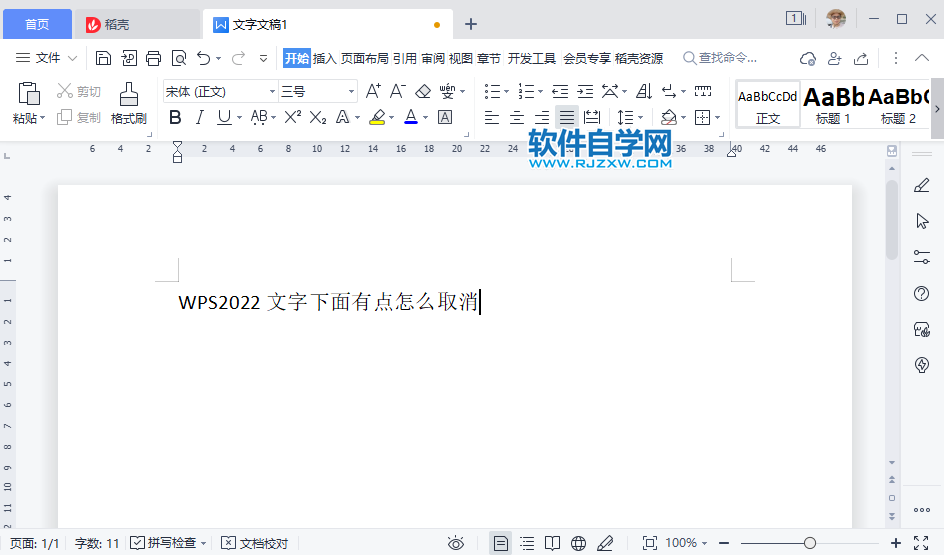
Task: Open the font name dropdown
Action: pyautogui.click(x=272, y=91)
